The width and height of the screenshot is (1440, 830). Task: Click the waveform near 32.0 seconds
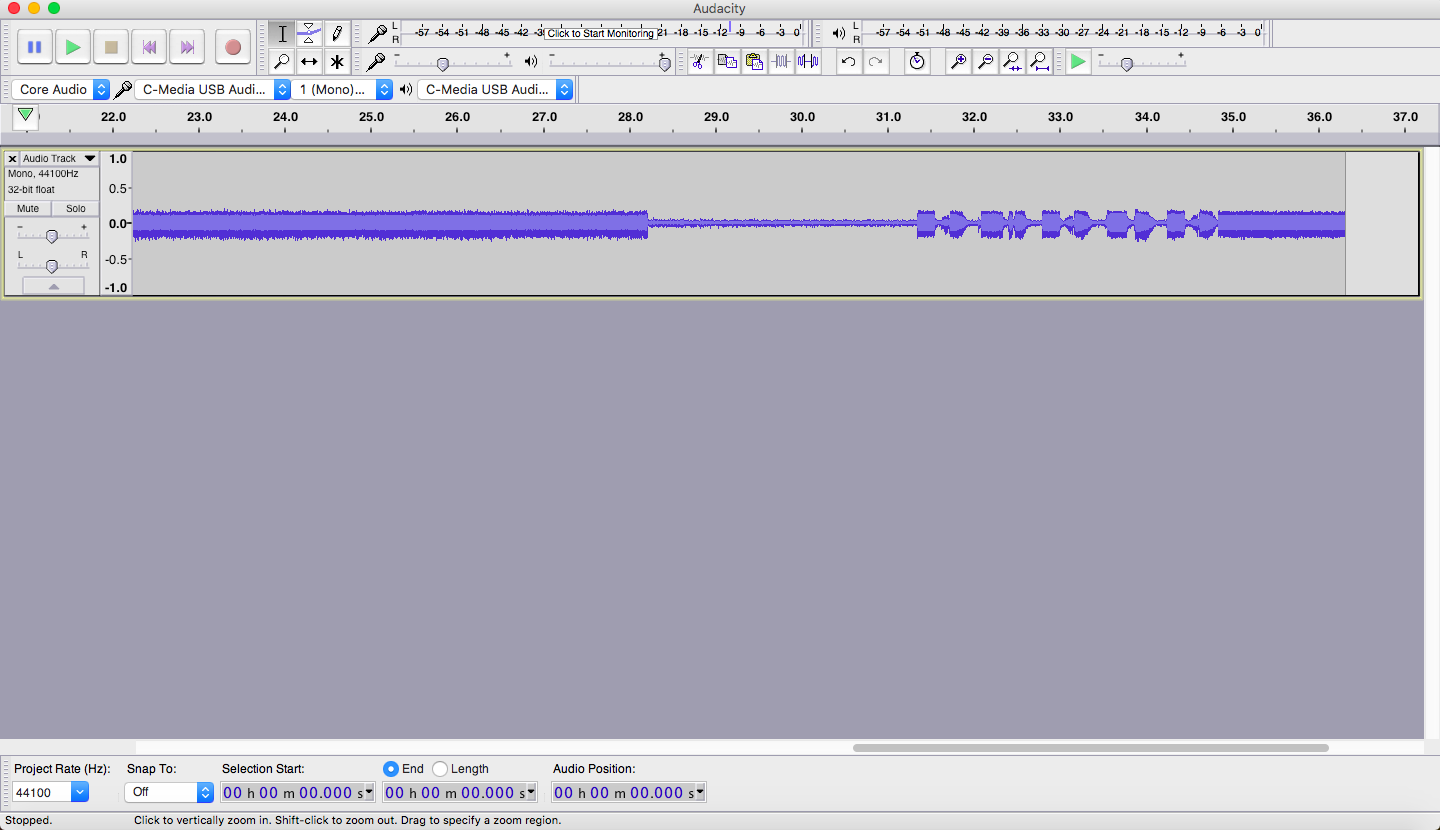click(975, 223)
